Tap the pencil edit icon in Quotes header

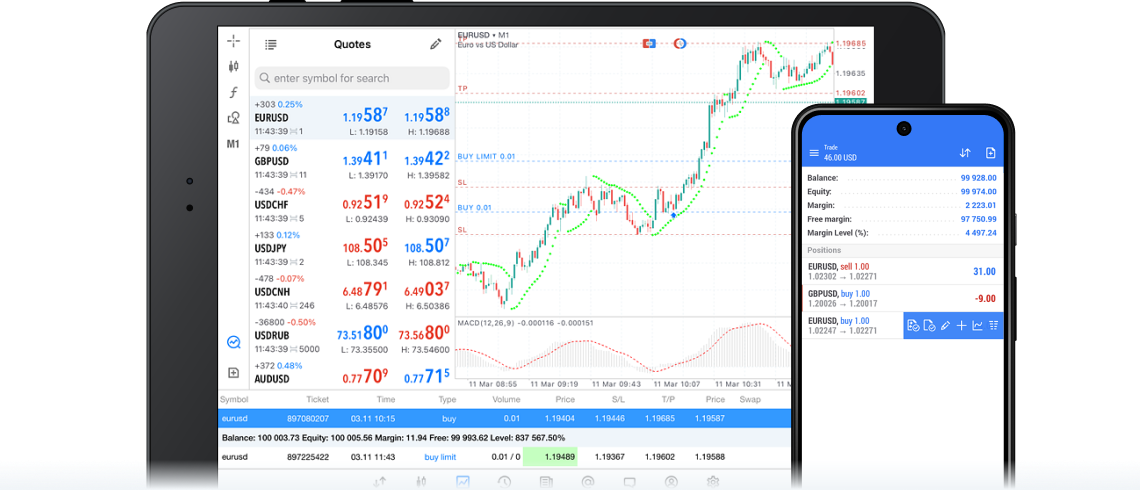[x=435, y=44]
